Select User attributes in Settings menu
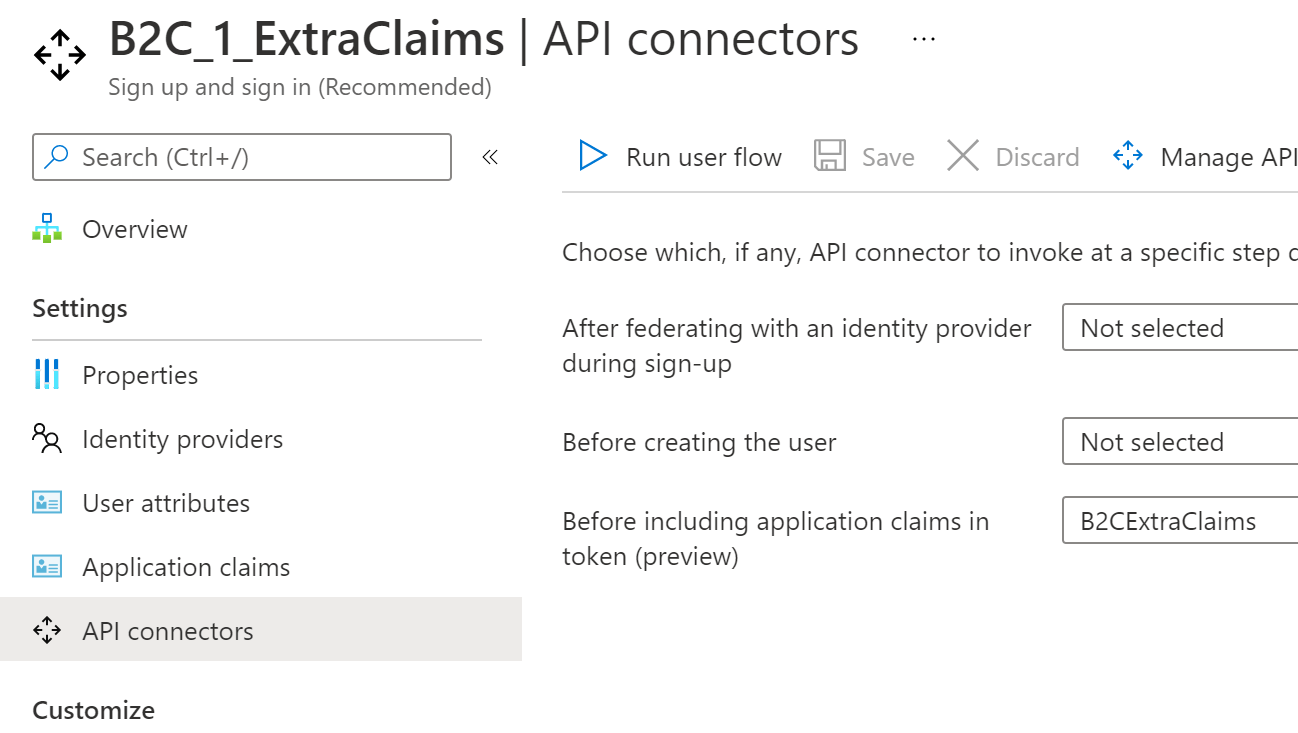The image size is (1298, 733). tap(166, 503)
